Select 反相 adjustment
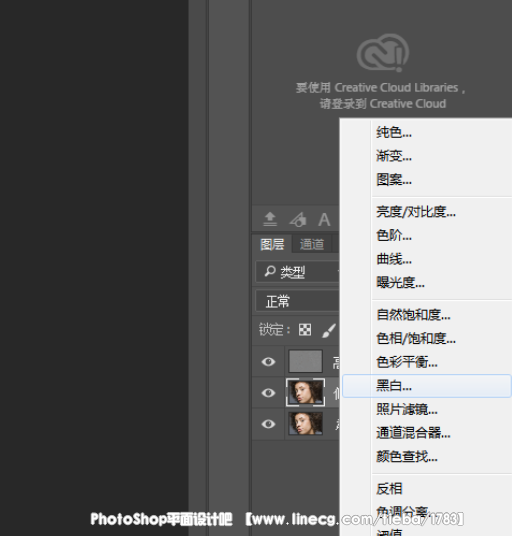 click(x=426, y=488)
